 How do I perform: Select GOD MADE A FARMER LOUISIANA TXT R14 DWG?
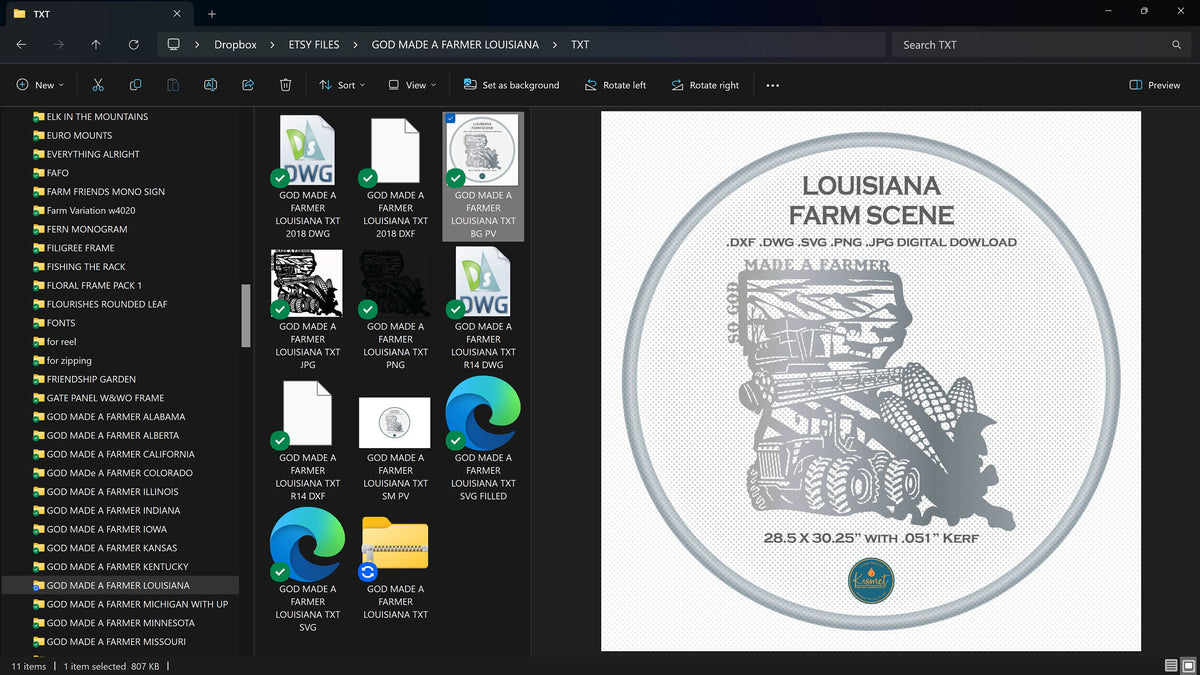pos(483,307)
